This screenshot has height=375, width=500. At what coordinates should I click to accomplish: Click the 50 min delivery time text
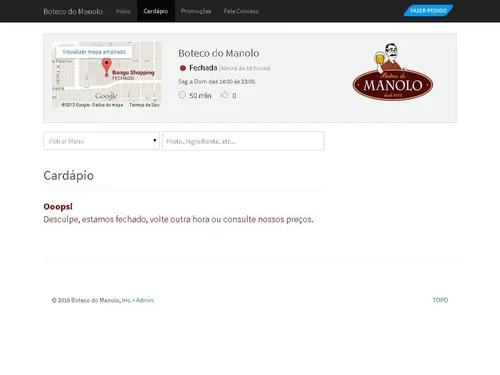click(200, 96)
